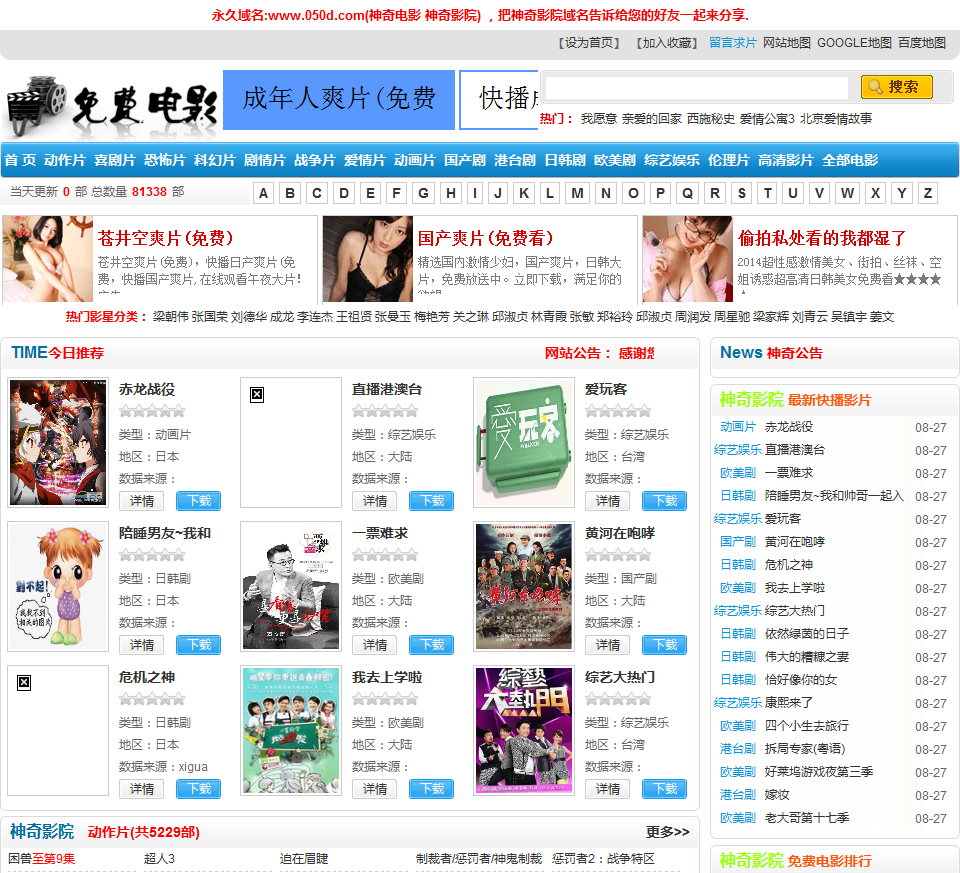Select letter S in alphabet index
Screen dimensions: 960x873
point(741,193)
